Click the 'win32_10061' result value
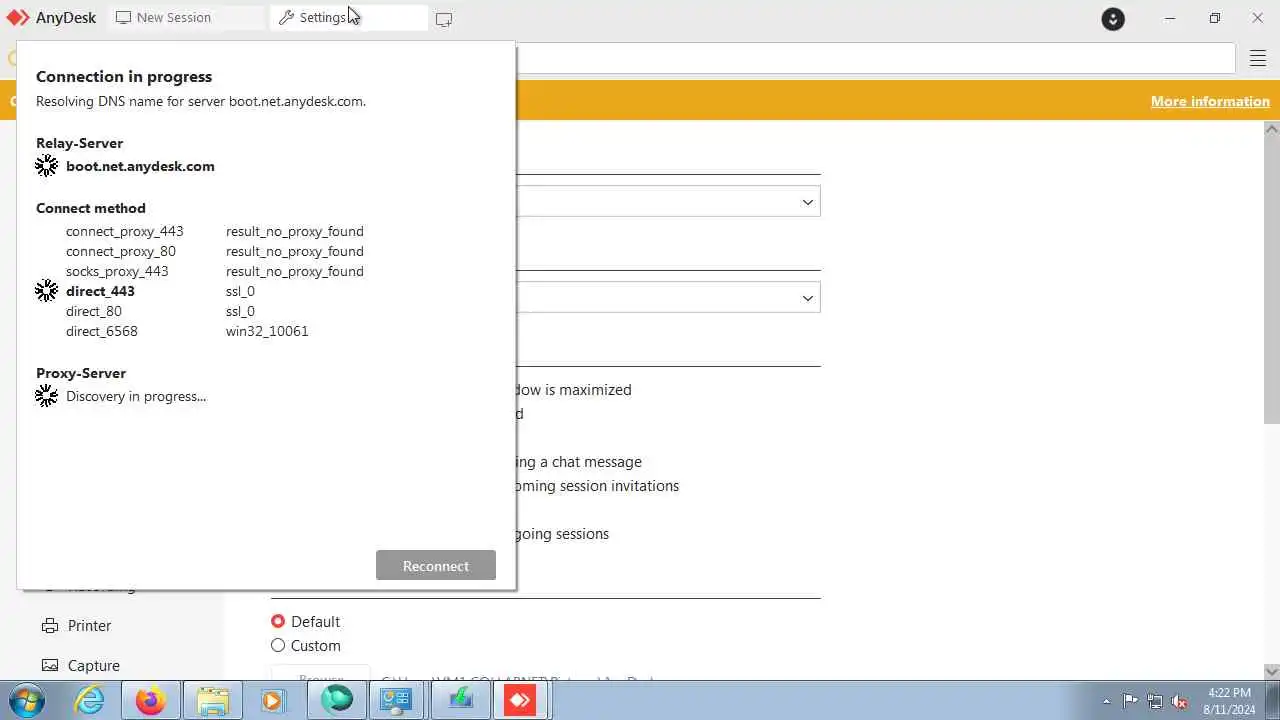The image size is (1280, 720). pos(267,331)
